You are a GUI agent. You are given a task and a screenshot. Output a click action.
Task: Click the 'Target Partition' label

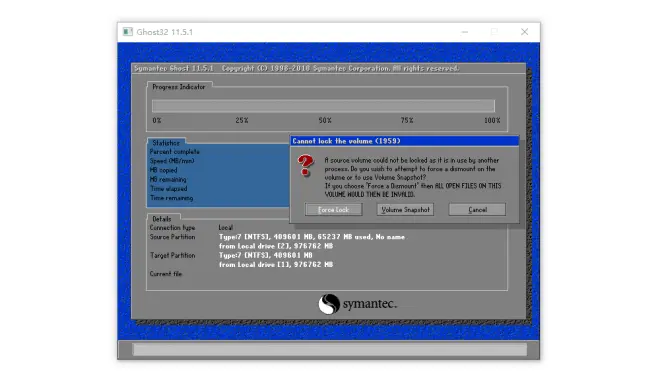click(x=172, y=256)
